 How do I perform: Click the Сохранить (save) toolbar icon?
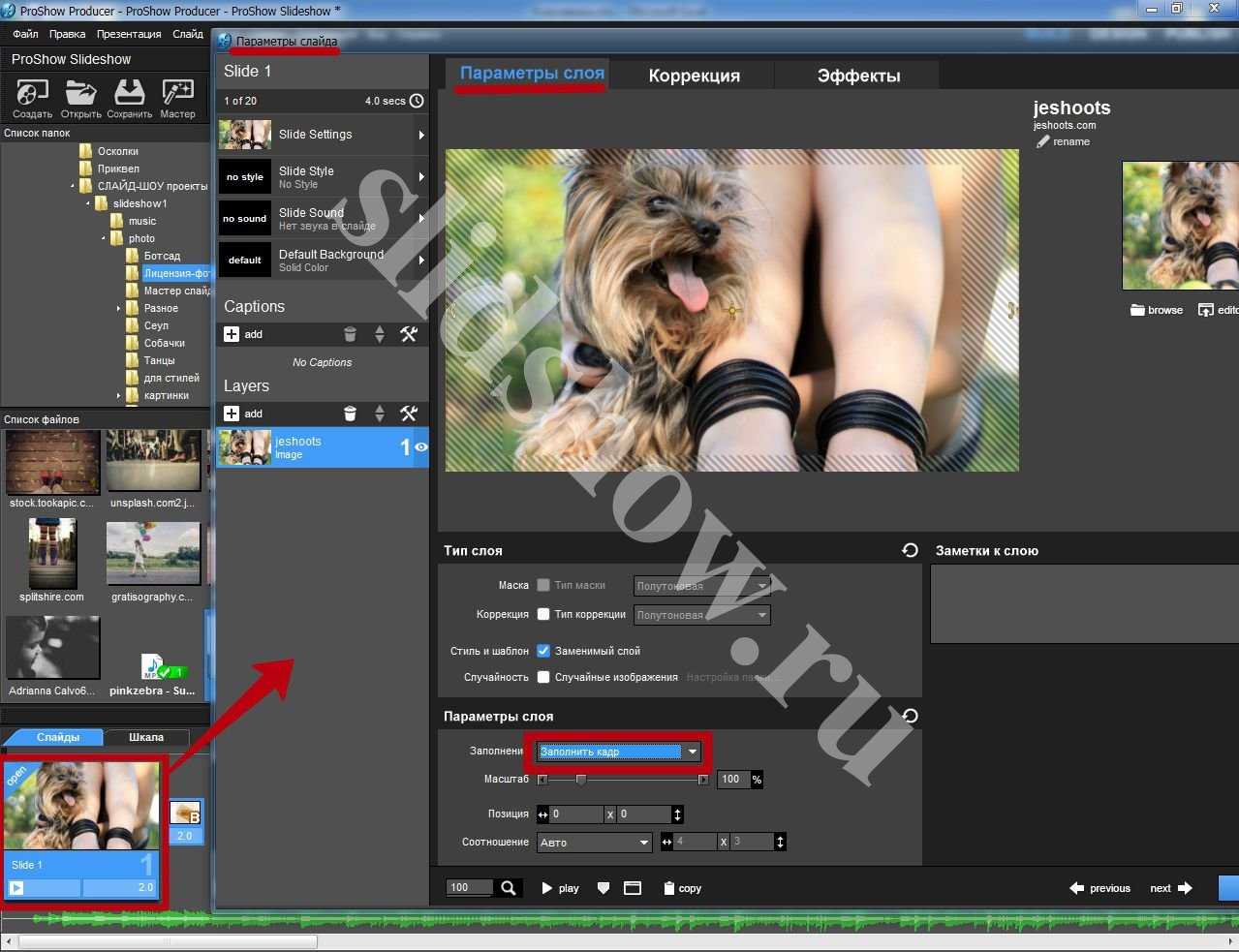point(129,94)
